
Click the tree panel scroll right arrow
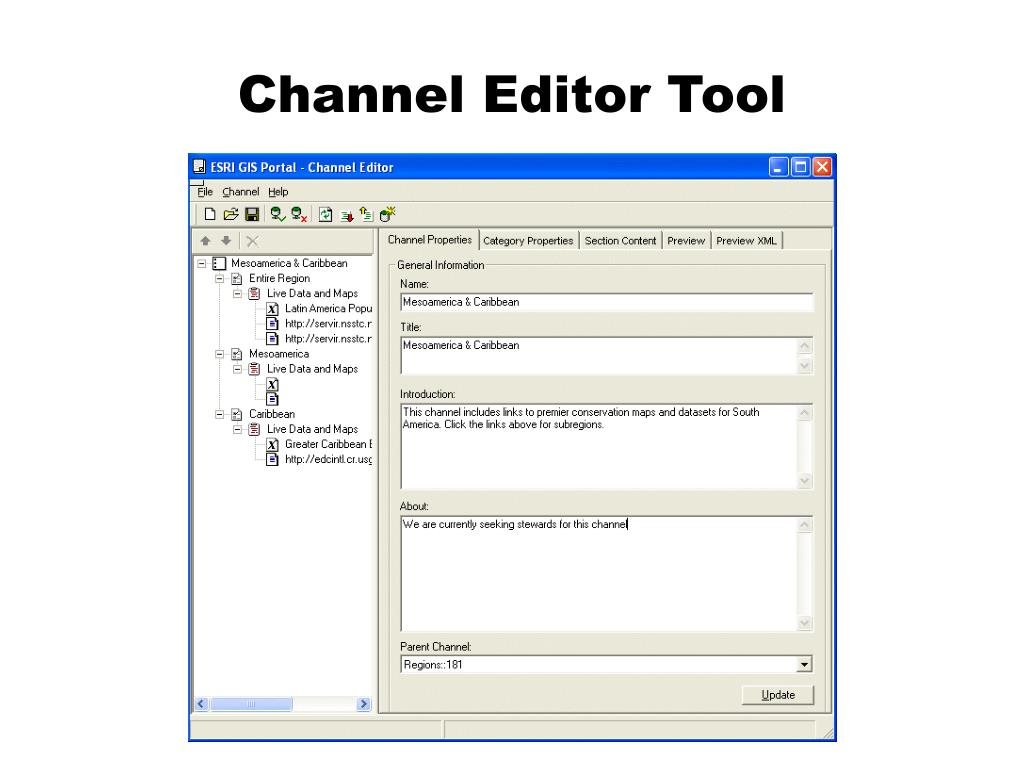point(364,704)
